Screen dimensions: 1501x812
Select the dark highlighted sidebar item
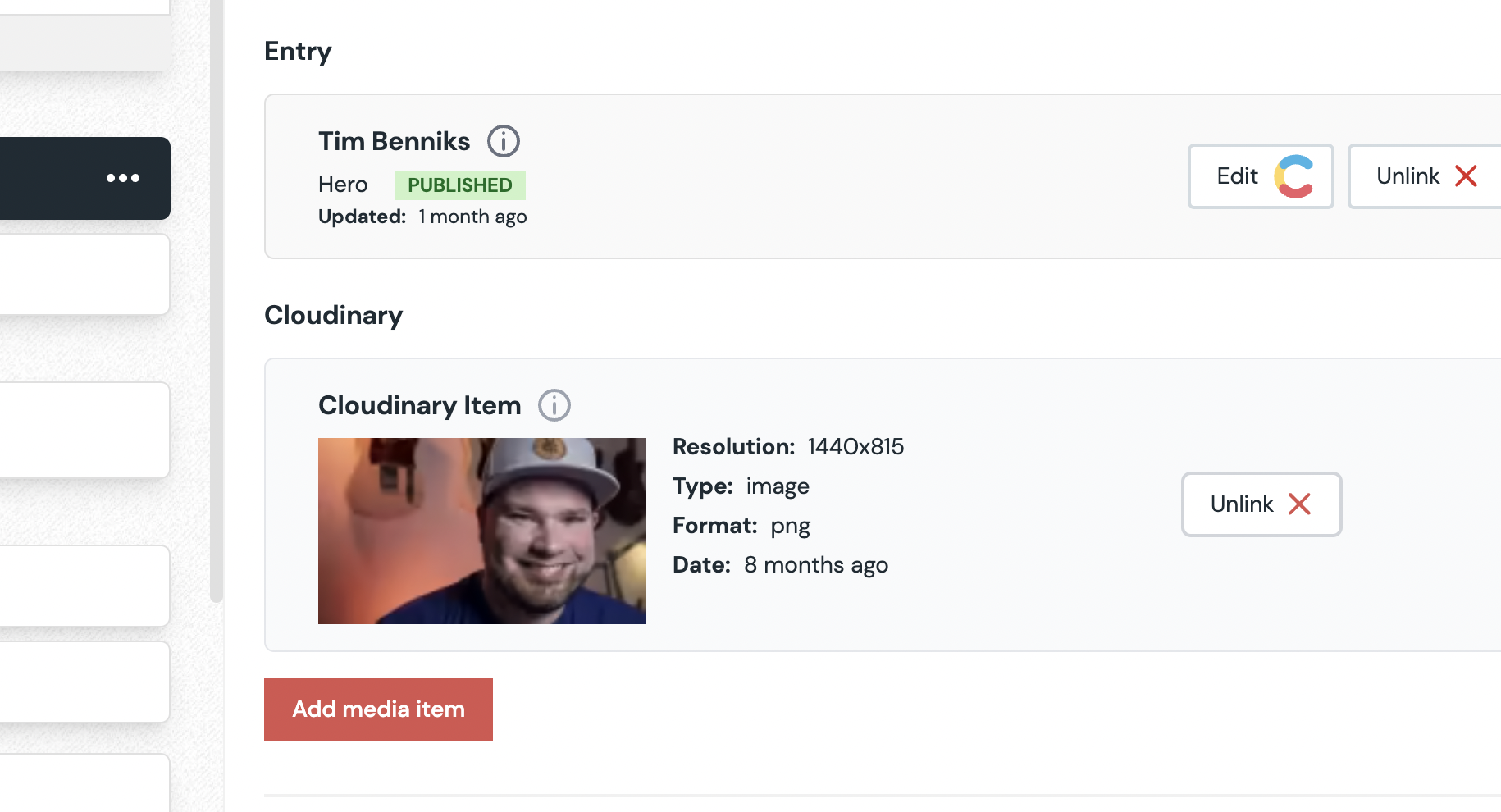point(49,178)
